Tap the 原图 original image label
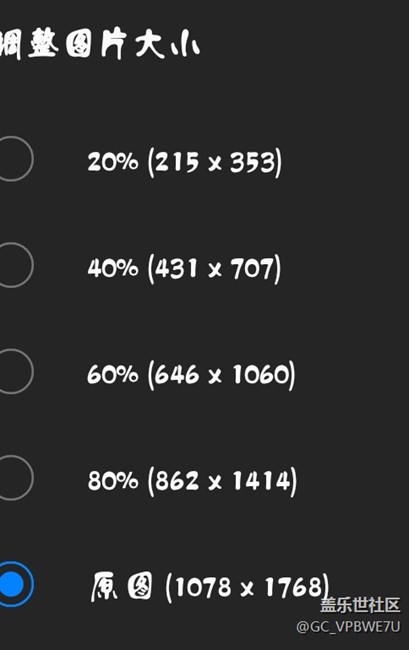 click(x=121, y=587)
